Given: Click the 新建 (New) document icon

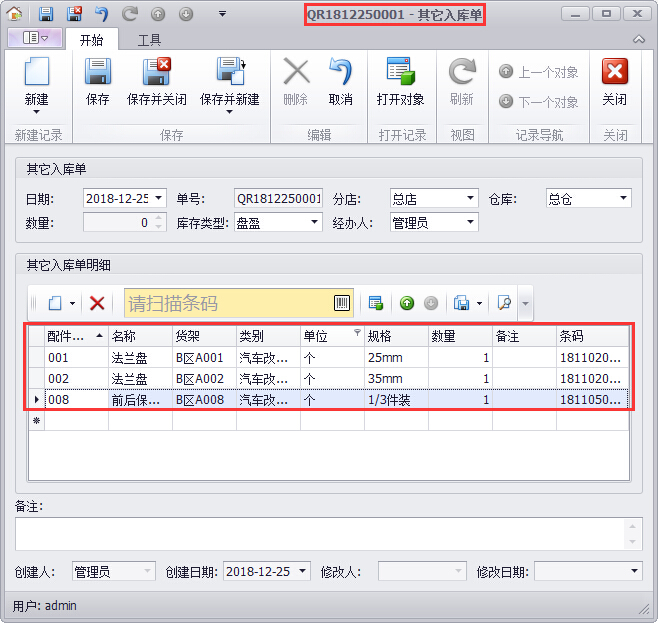Looking at the screenshot, I should (x=36, y=73).
